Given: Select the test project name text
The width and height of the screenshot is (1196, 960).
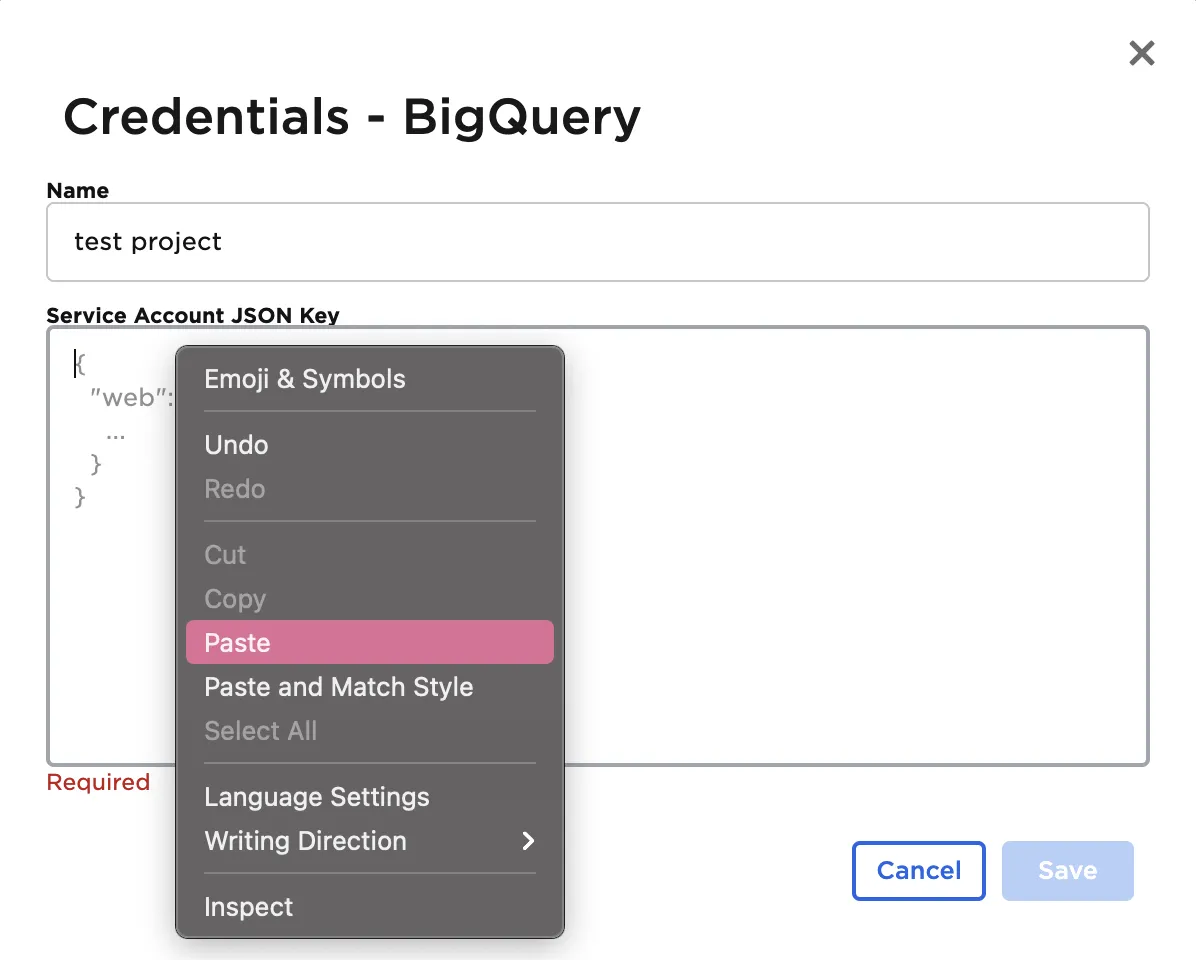Looking at the screenshot, I should coord(147,241).
